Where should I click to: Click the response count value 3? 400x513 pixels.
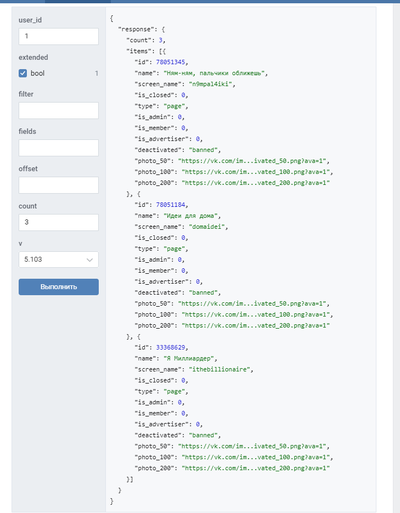pyautogui.click(x=161, y=40)
